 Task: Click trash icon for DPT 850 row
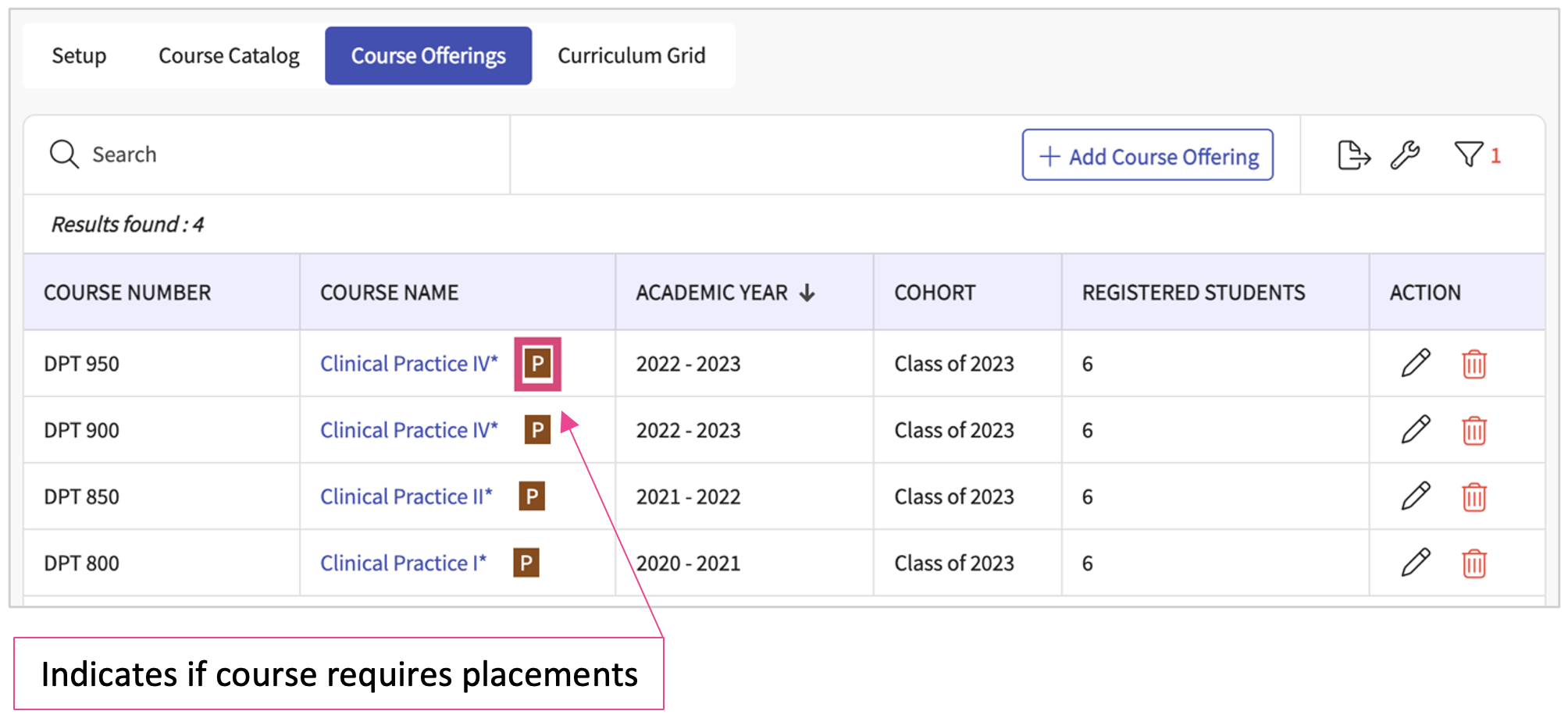1474,496
